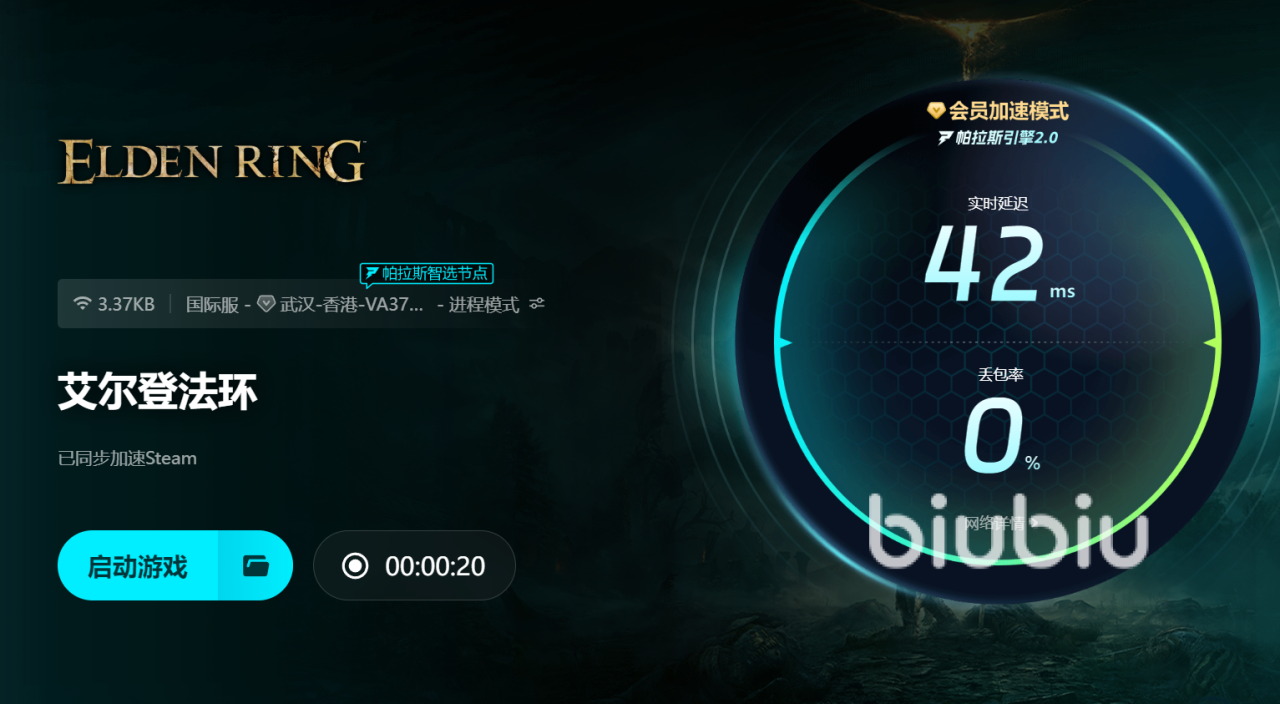Click the 已同步加速Steam status text

(127, 459)
